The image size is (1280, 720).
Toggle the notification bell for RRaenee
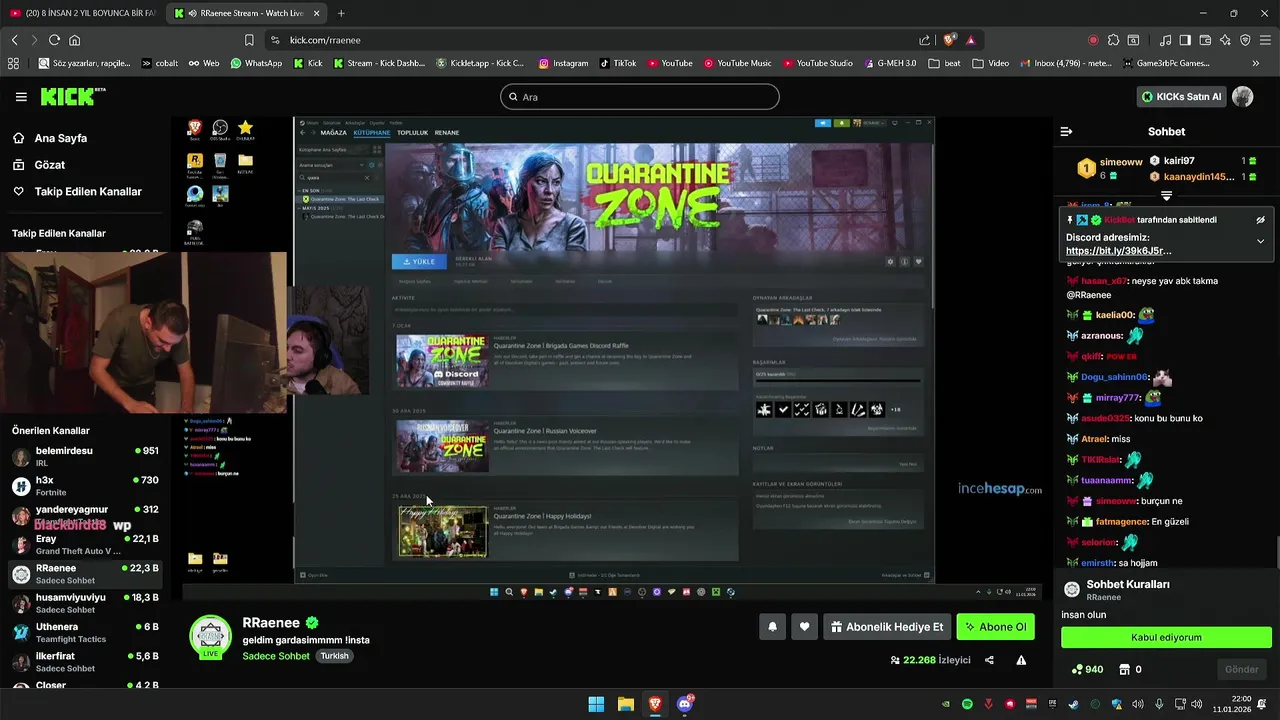[x=772, y=627]
